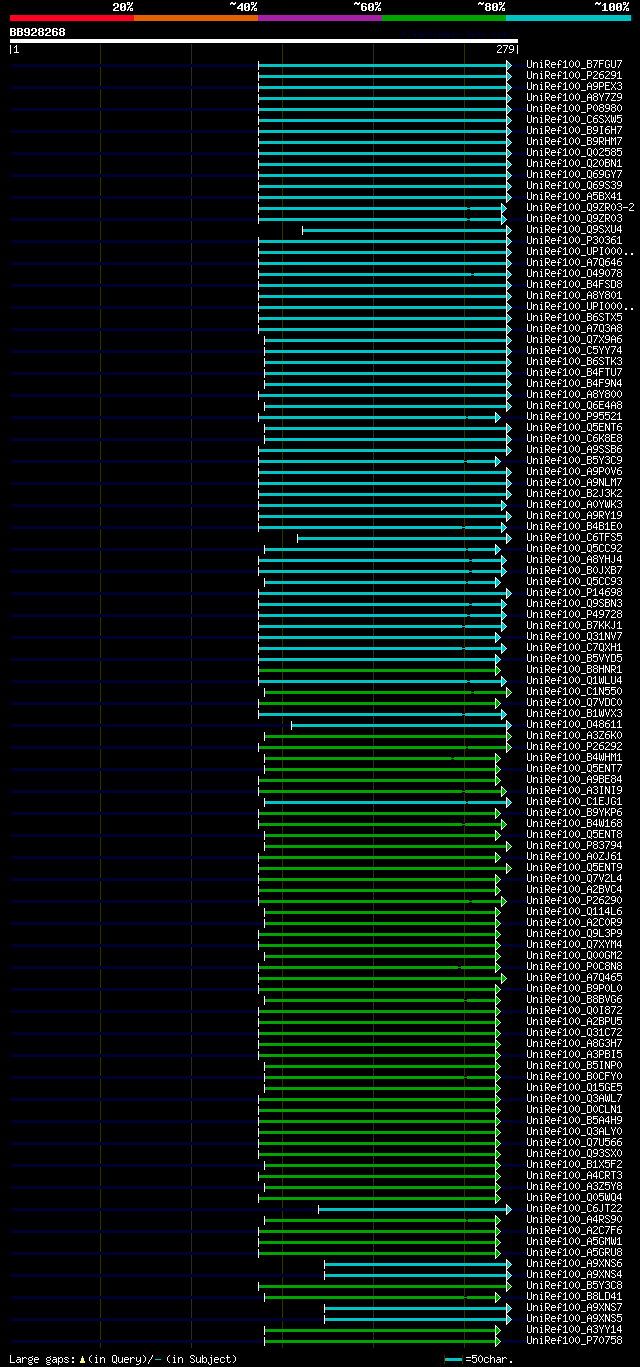The height and width of the screenshot is (1367, 640).
Task: Select the UniRef100_P26292 label
Action: 574,746
